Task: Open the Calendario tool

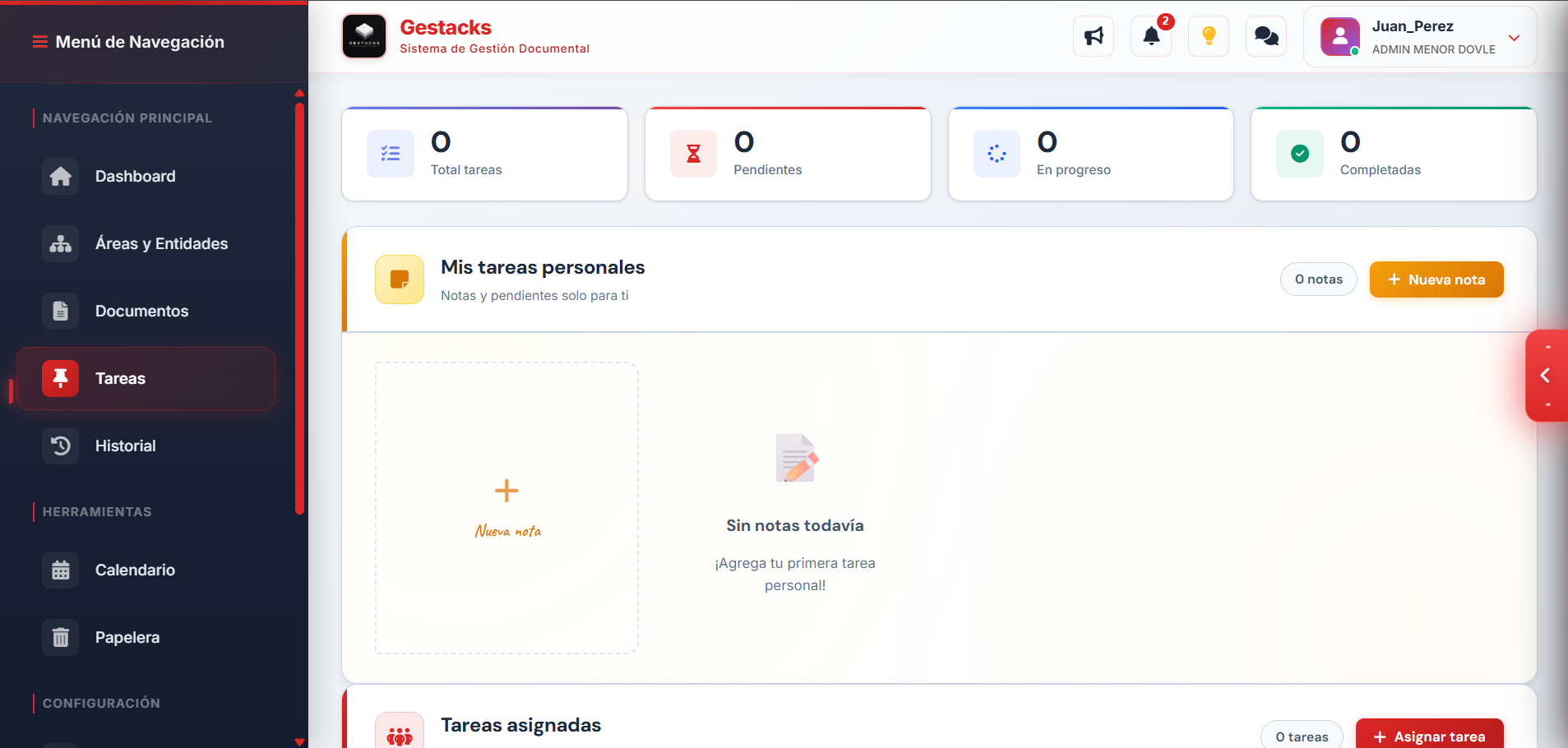Action: pos(146,570)
